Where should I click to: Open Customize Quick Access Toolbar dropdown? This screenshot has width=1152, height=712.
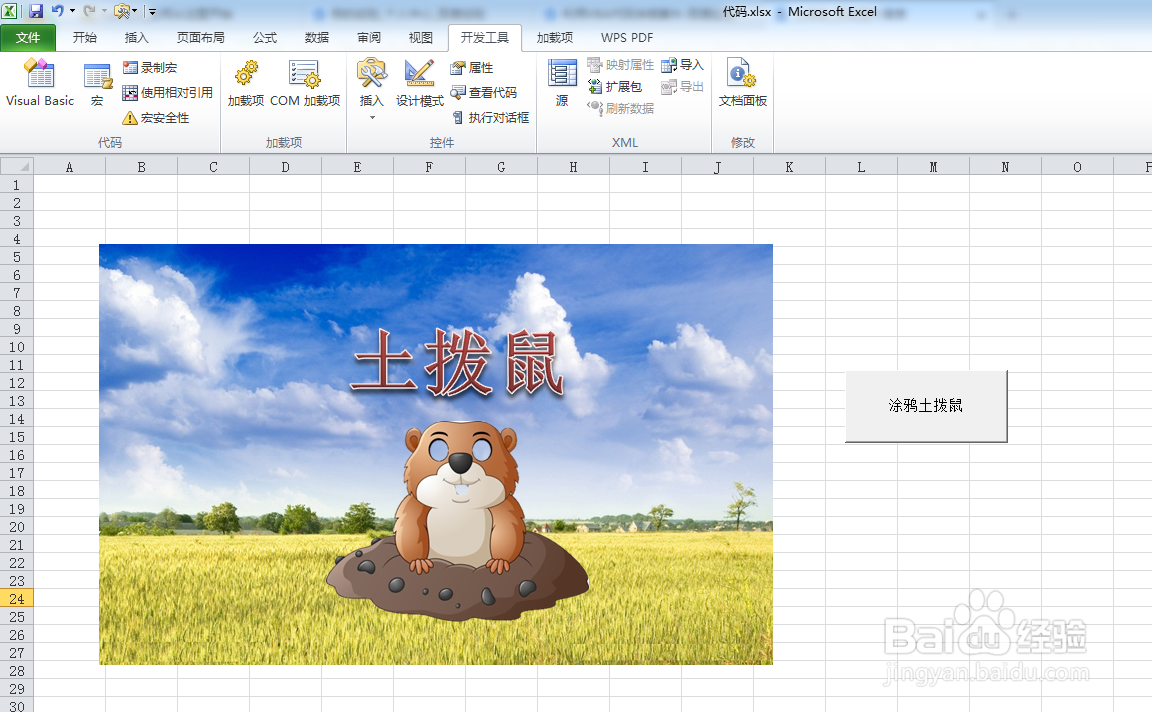point(153,11)
